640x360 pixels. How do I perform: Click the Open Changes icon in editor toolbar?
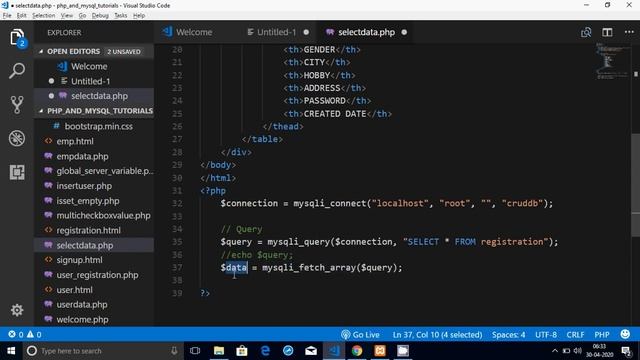pos(586,32)
